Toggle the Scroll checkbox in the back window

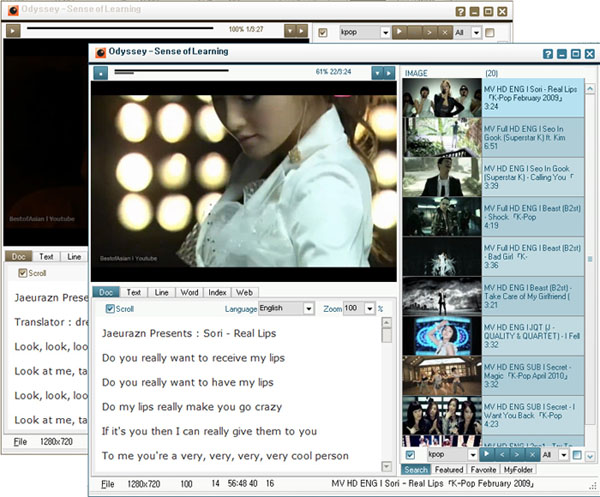23,273
